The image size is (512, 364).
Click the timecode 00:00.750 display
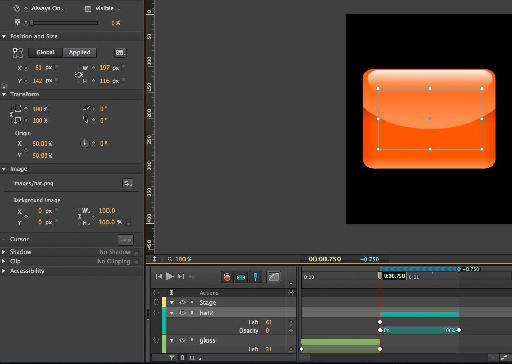pyautogui.click(x=325, y=259)
